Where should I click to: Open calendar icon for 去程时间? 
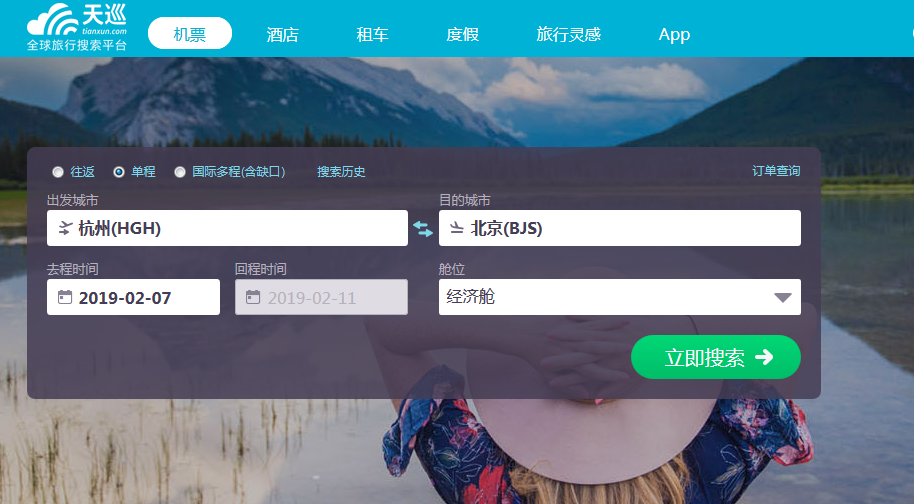point(65,297)
